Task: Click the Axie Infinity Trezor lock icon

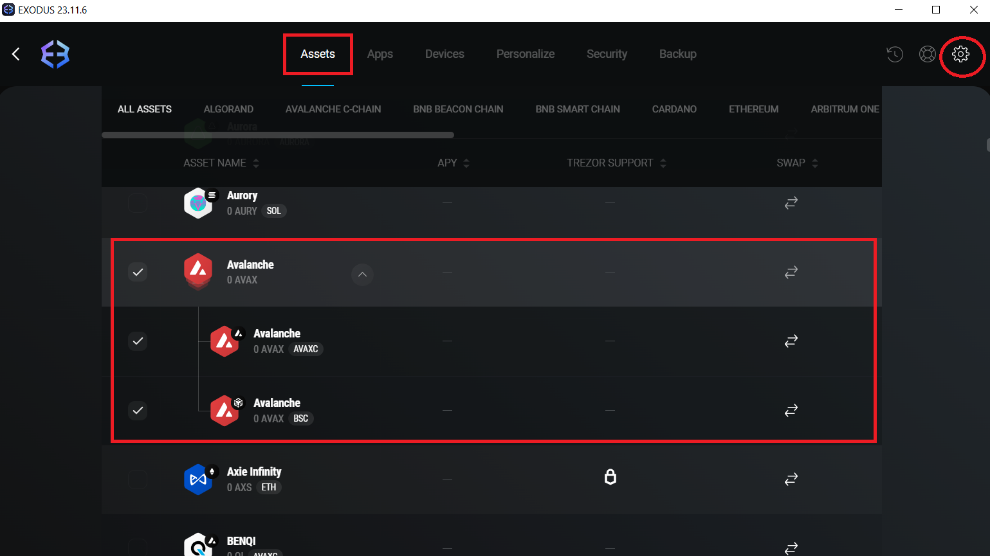Action: (610, 478)
